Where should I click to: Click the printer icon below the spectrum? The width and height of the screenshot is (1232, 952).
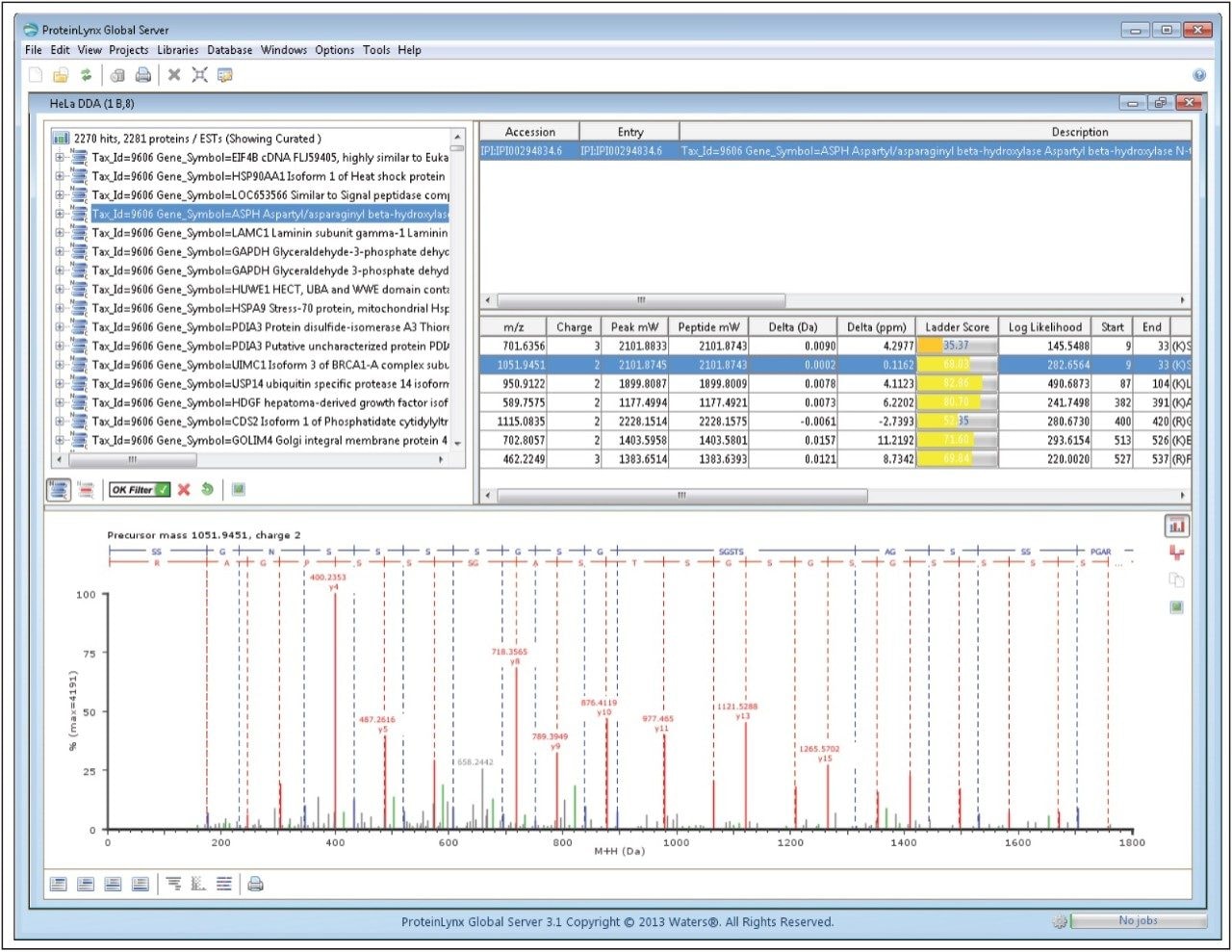point(255,884)
